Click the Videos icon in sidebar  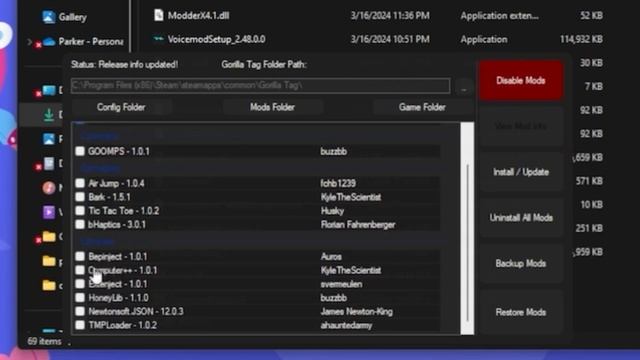pos(49,212)
